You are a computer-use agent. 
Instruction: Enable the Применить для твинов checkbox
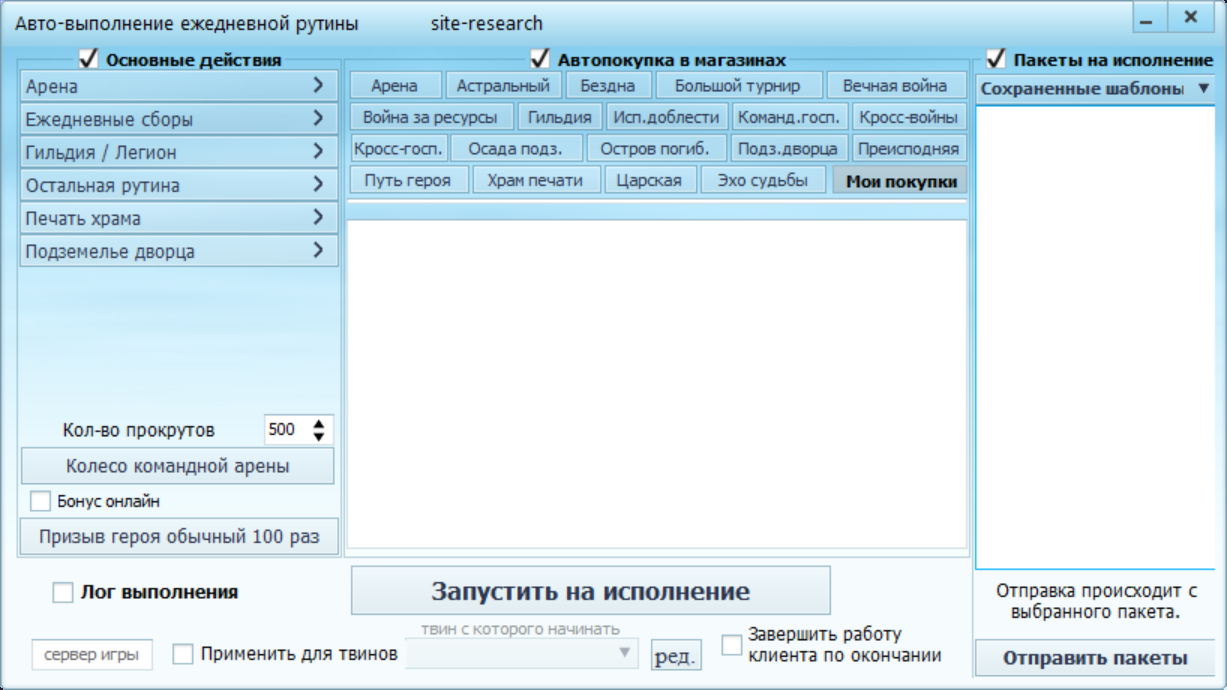click(x=183, y=654)
